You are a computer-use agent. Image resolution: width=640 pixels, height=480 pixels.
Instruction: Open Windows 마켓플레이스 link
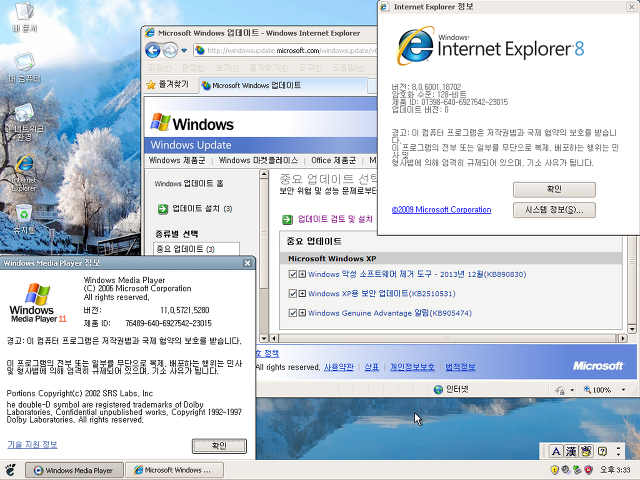(258, 160)
